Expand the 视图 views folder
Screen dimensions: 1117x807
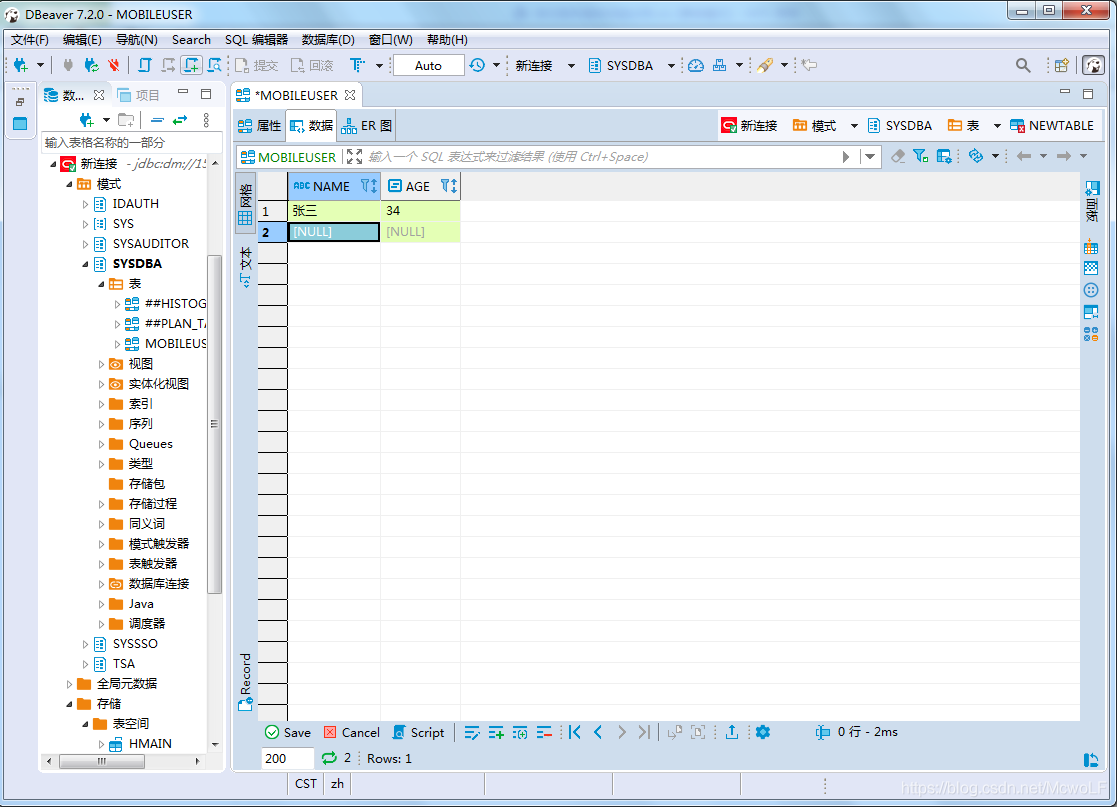(x=101, y=364)
